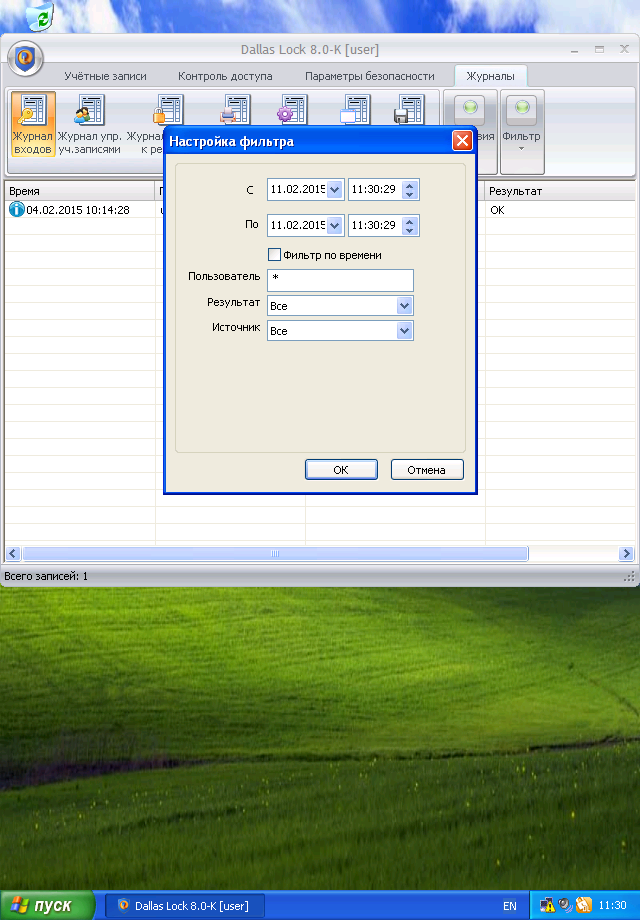Click the Результат column header
The height and width of the screenshot is (920, 640).
(560, 191)
